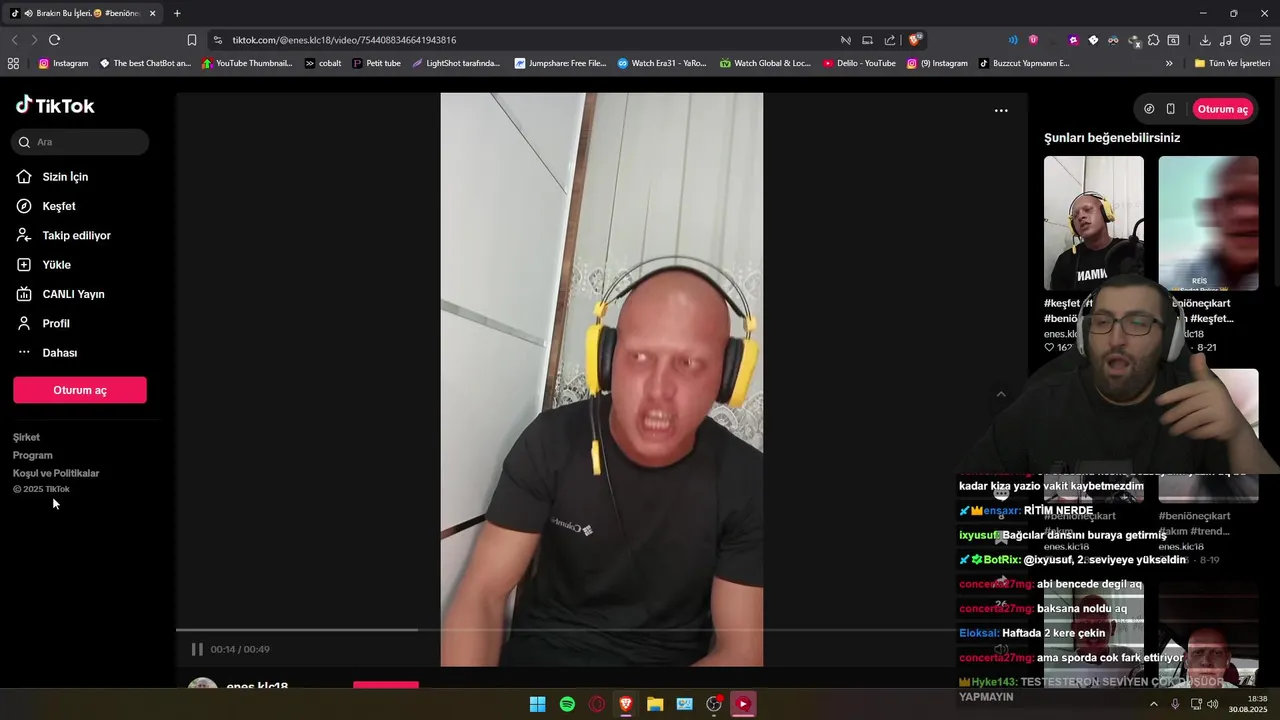Open Sizin İçin home feed
1280x720 pixels.
pos(65,177)
